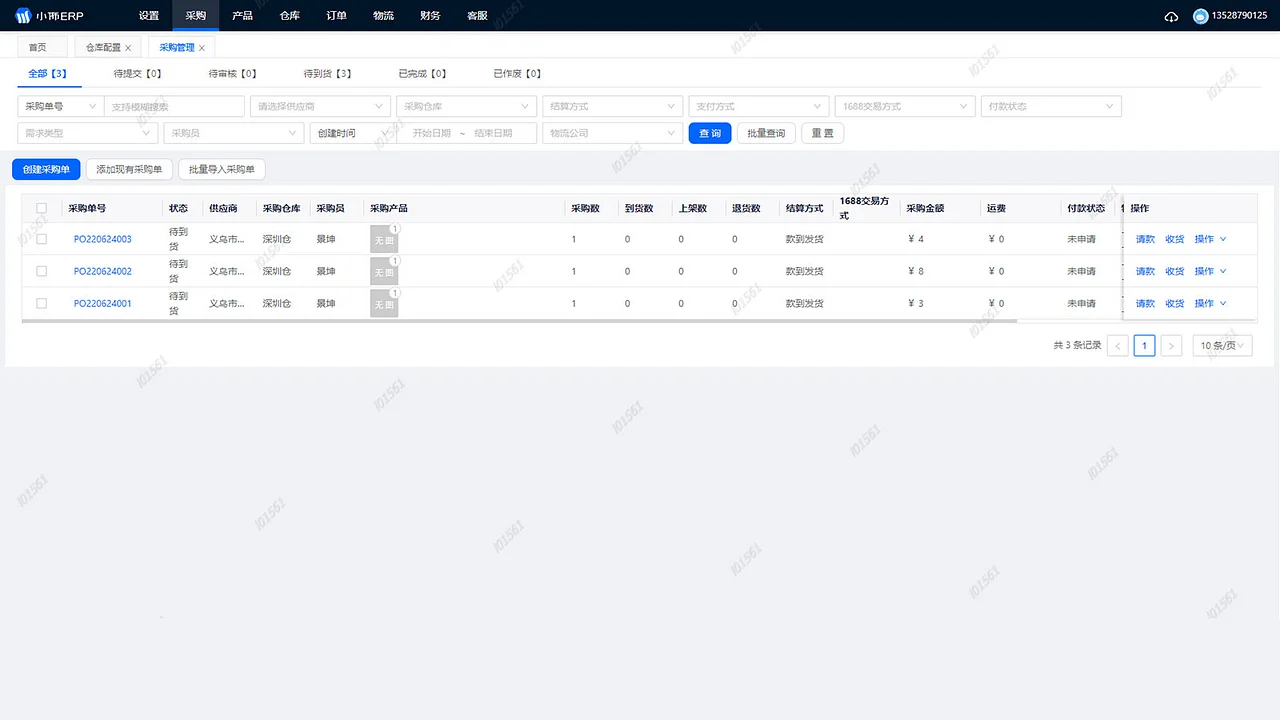This screenshot has width=1280, height=720.
Task: Check the select-all checkbox in table header
Action: coord(41,207)
